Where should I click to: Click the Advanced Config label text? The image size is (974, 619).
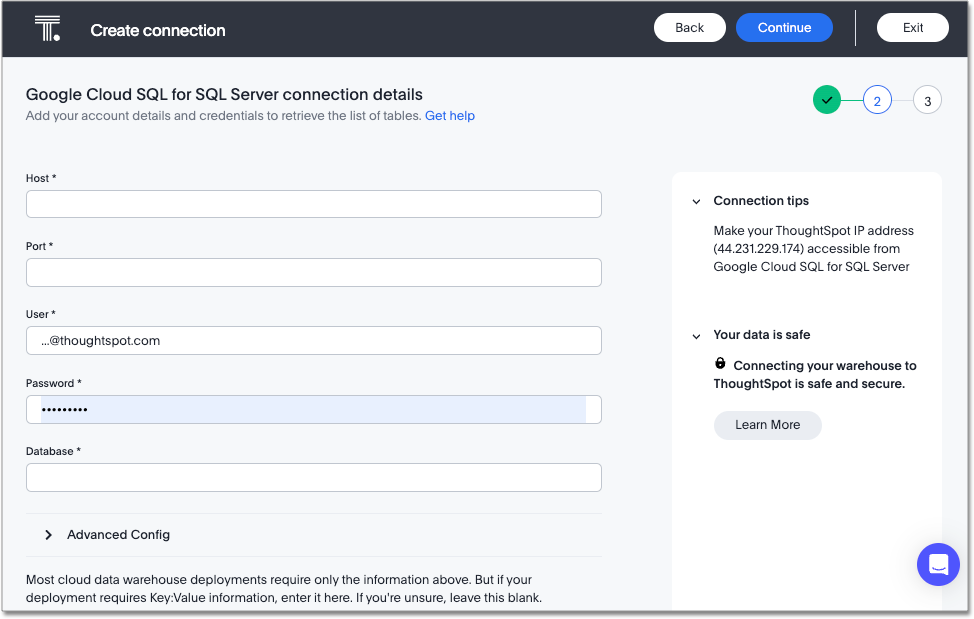tap(118, 535)
